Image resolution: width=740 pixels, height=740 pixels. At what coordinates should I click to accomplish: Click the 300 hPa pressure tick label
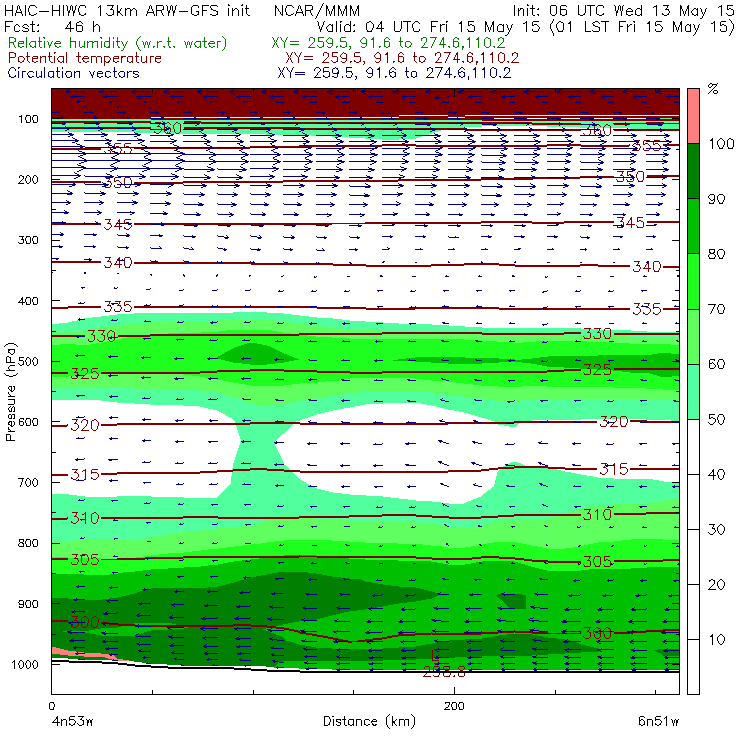click(28, 240)
